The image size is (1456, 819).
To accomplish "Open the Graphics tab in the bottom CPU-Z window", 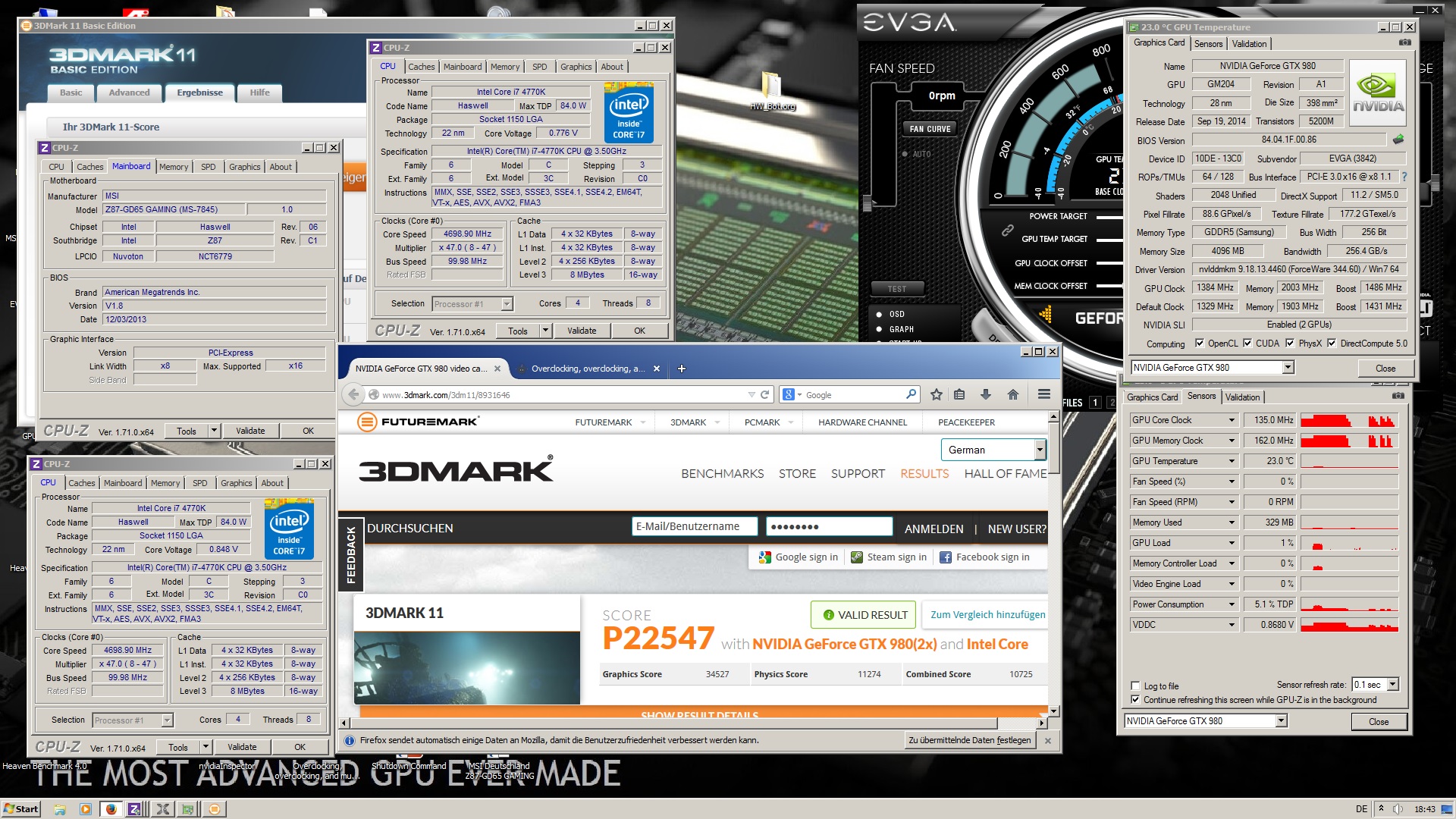I will (x=237, y=483).
